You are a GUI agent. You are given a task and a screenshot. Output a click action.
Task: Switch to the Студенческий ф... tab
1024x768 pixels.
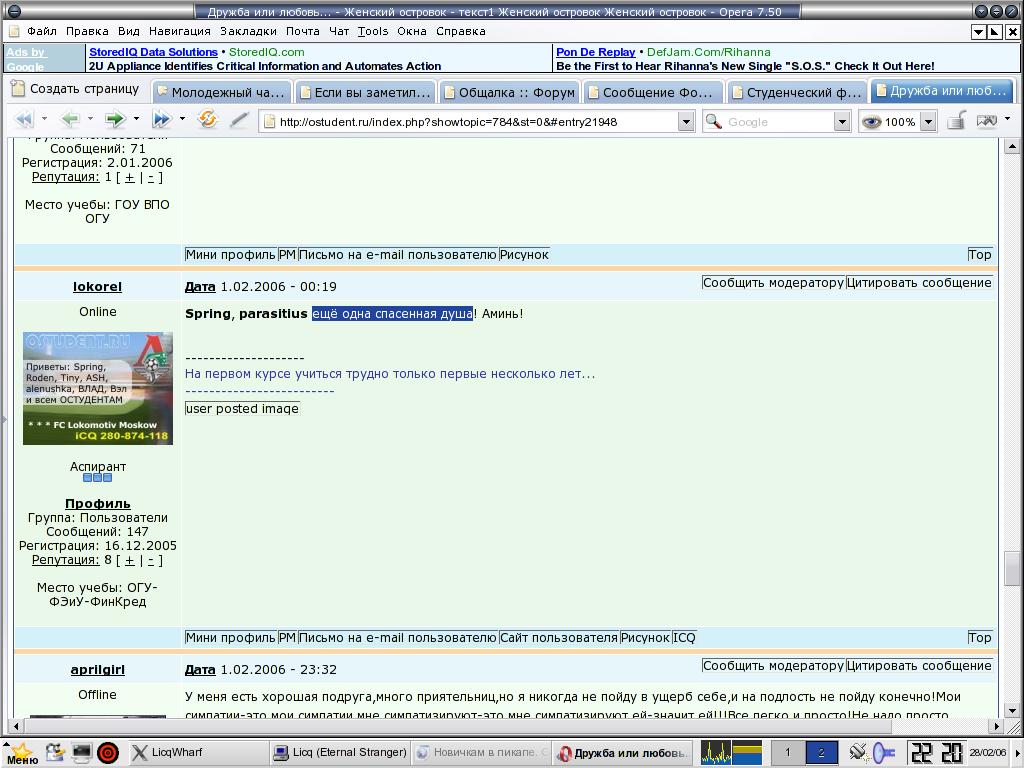tap(797, 92)
